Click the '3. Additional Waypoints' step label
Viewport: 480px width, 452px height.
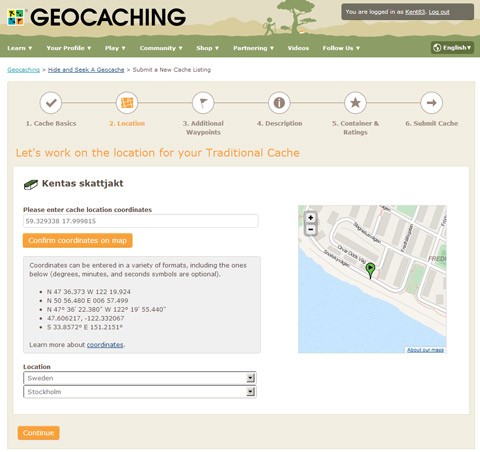203,128
